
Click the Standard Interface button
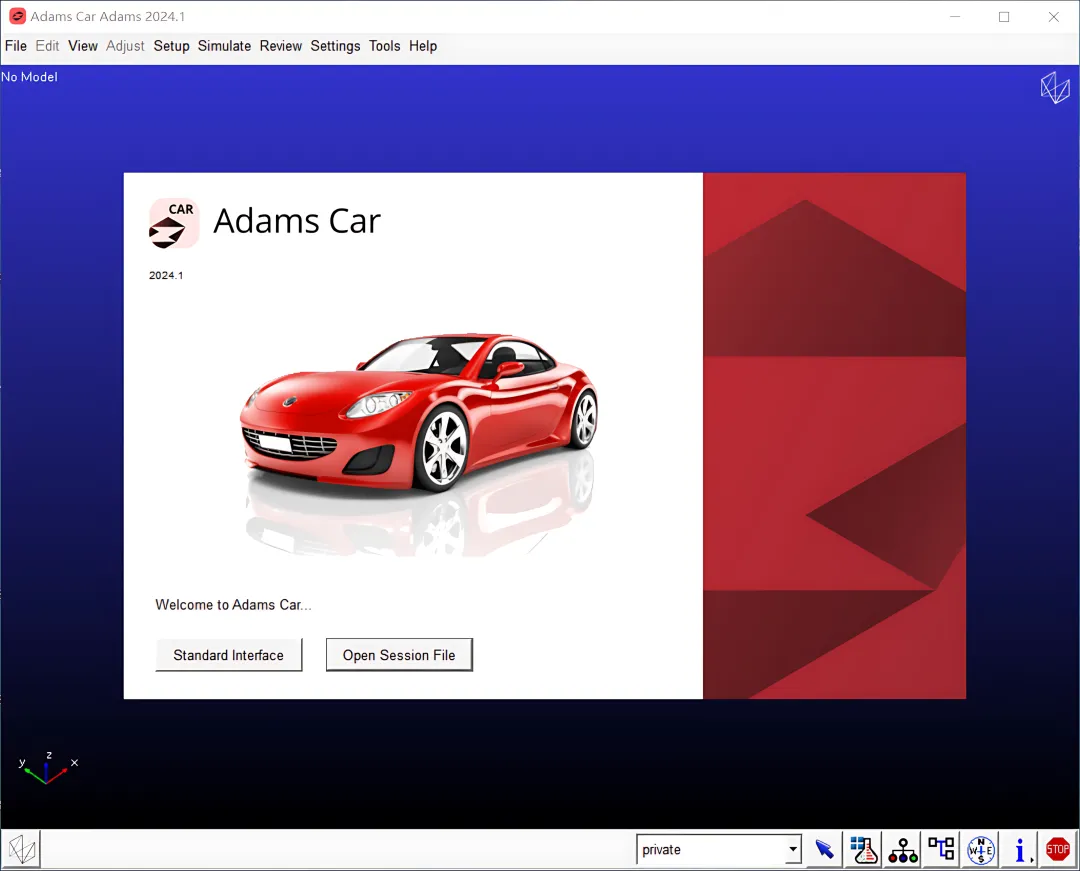[229, 655]
